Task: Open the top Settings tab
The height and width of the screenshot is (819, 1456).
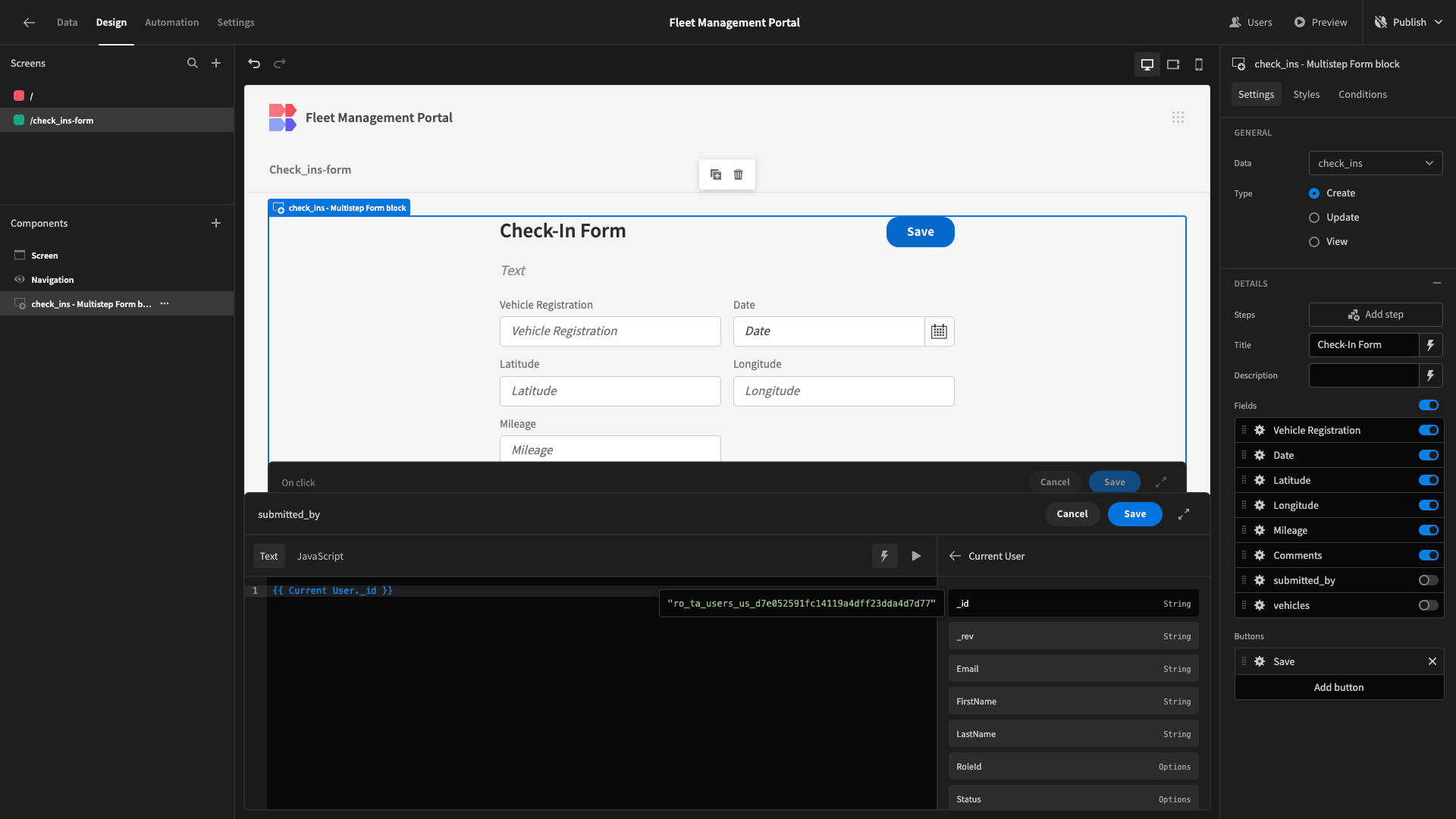Action: 236,23
